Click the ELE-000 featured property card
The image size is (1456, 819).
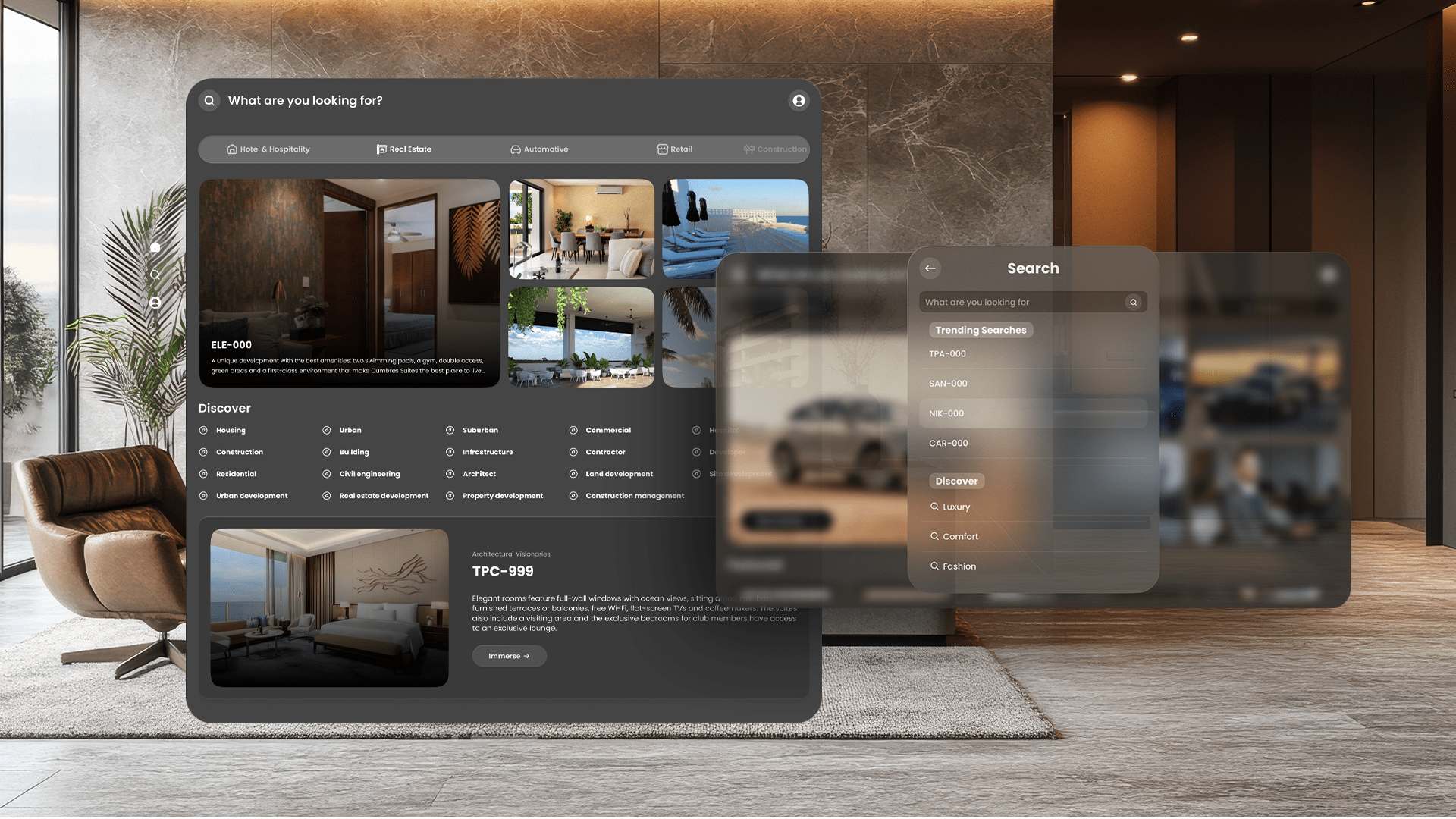(350, 283)
